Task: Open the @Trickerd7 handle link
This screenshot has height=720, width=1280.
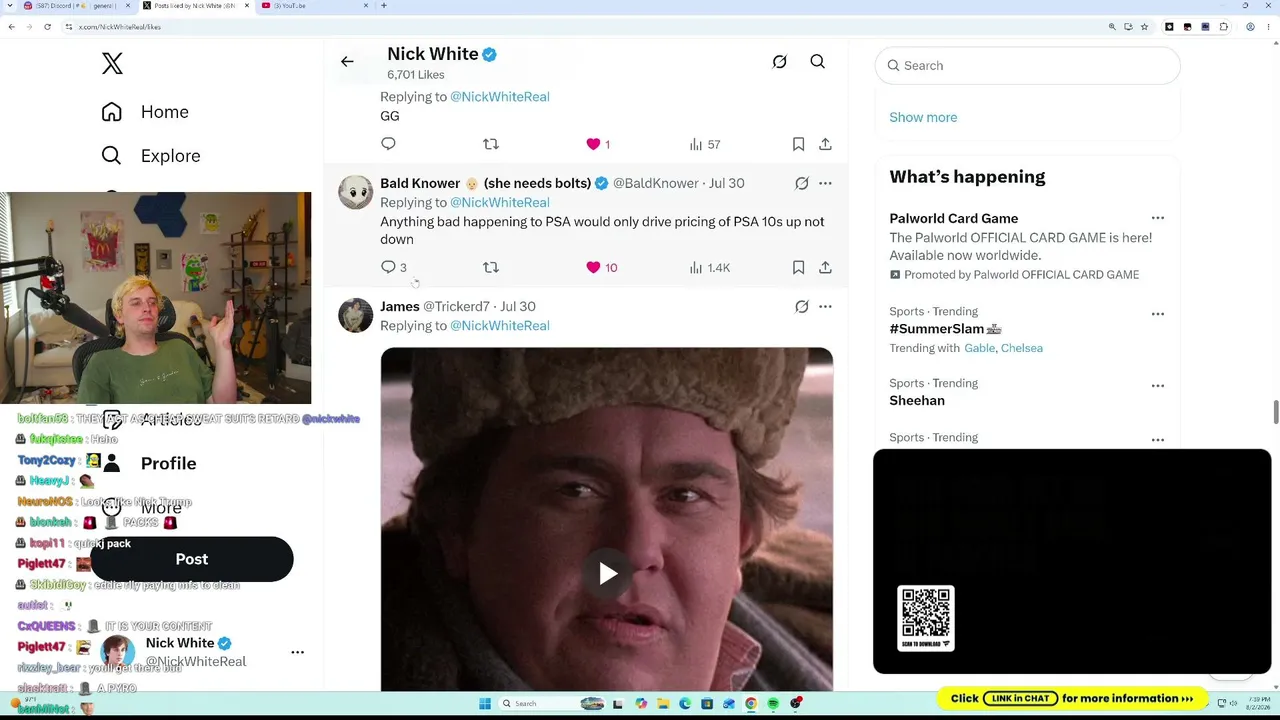Action: [x=456, y=306]
